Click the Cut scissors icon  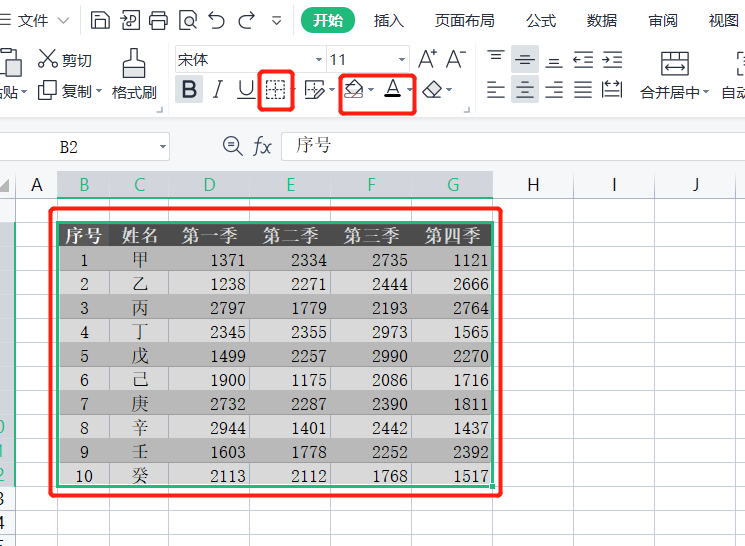coord(48,60)
